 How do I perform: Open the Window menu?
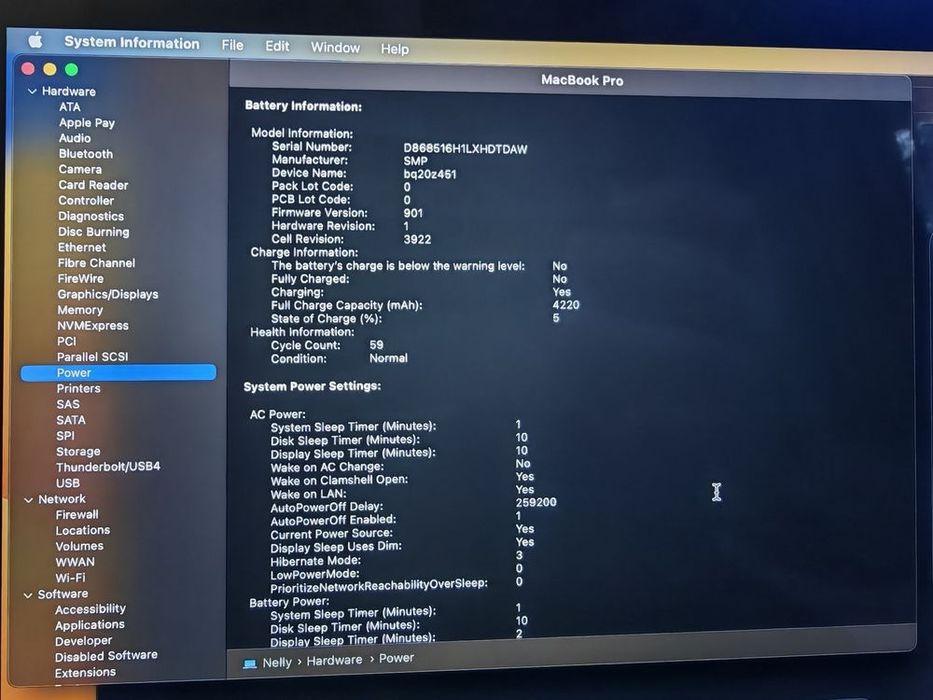(x=335, y=48)
